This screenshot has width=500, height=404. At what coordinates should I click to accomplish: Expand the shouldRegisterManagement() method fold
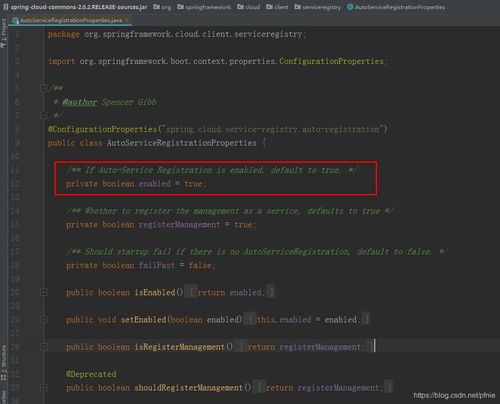(44, 388)
